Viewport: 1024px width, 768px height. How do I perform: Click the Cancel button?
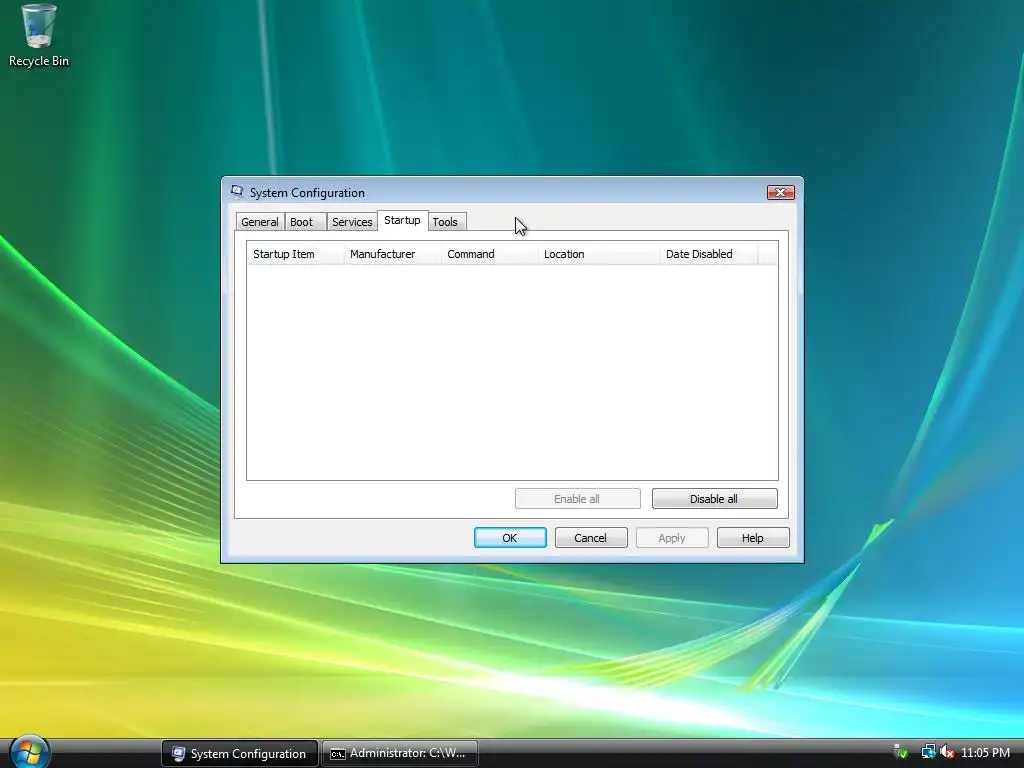(x=591, y=538)
